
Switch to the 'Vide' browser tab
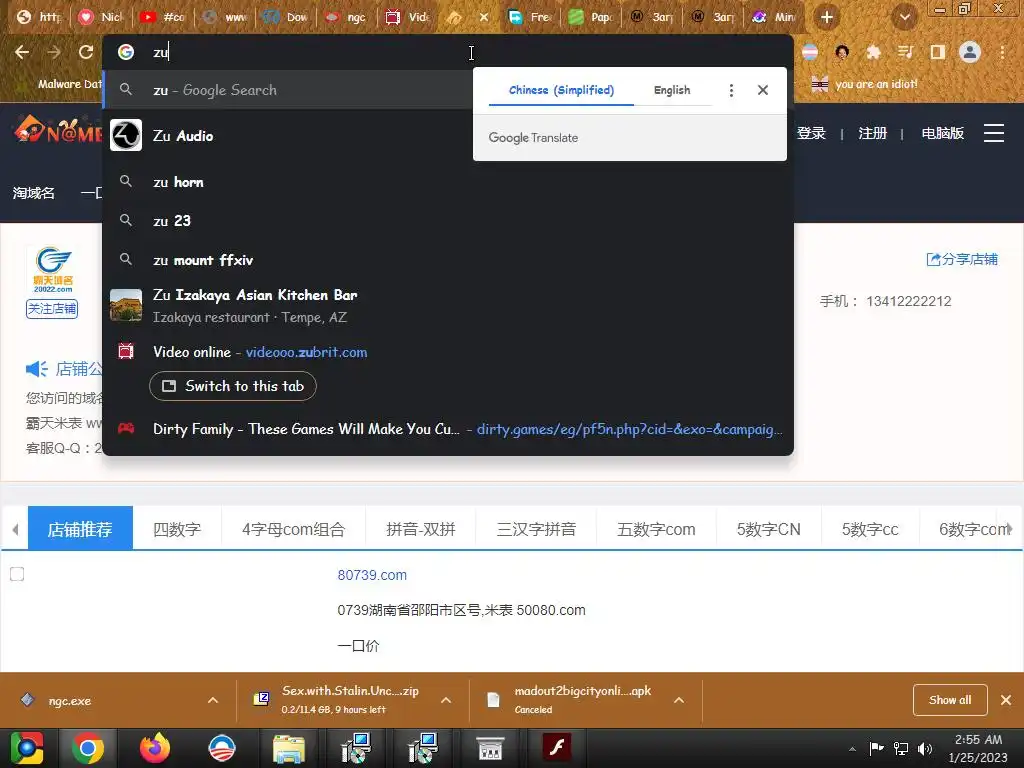pos(407,17)
